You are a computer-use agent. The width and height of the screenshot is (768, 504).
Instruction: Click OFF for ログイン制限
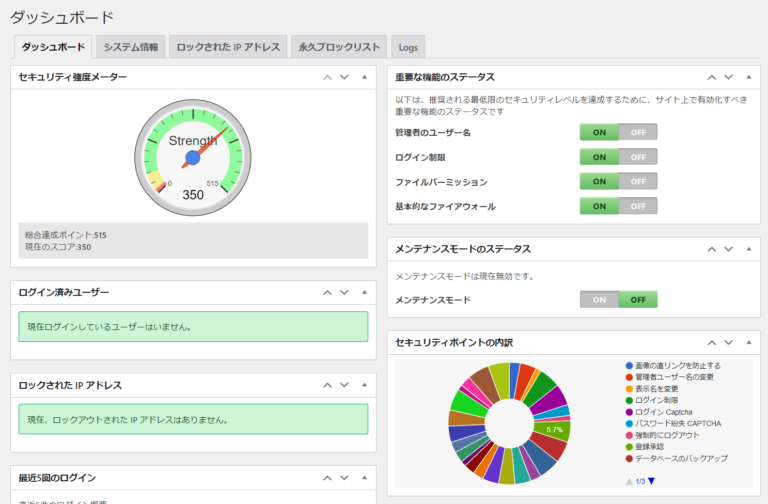click(x=638, y=157)
